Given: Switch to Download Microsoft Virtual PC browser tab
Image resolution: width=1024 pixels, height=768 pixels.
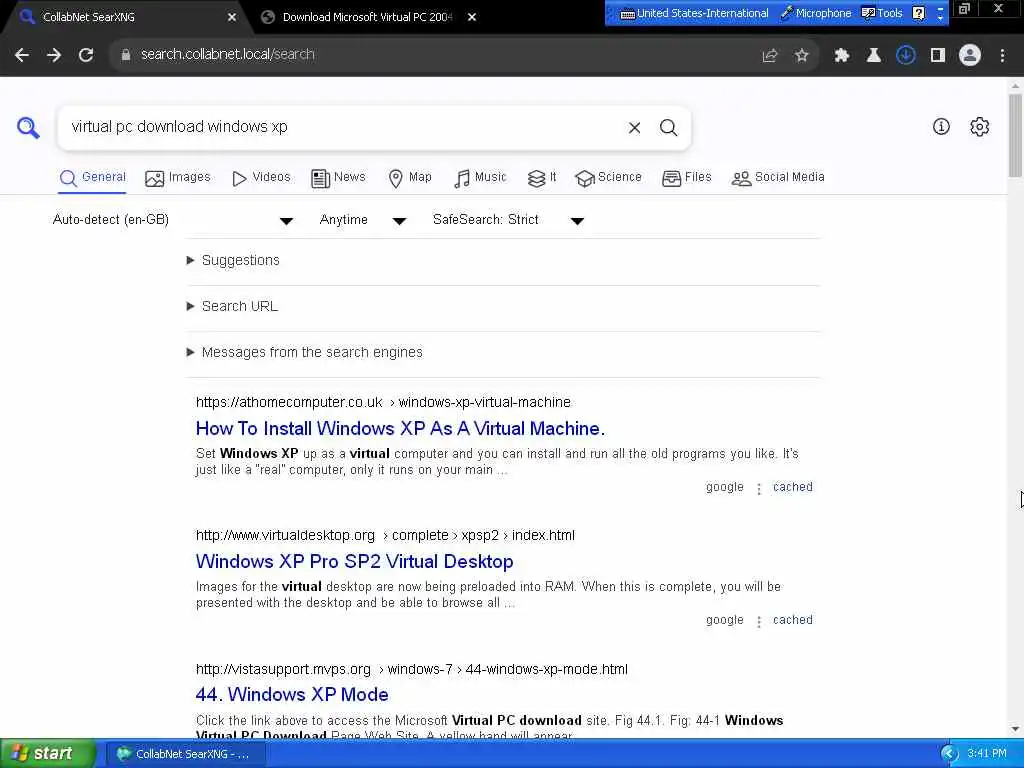Looking at the screenshot, I should coord(367,18).
